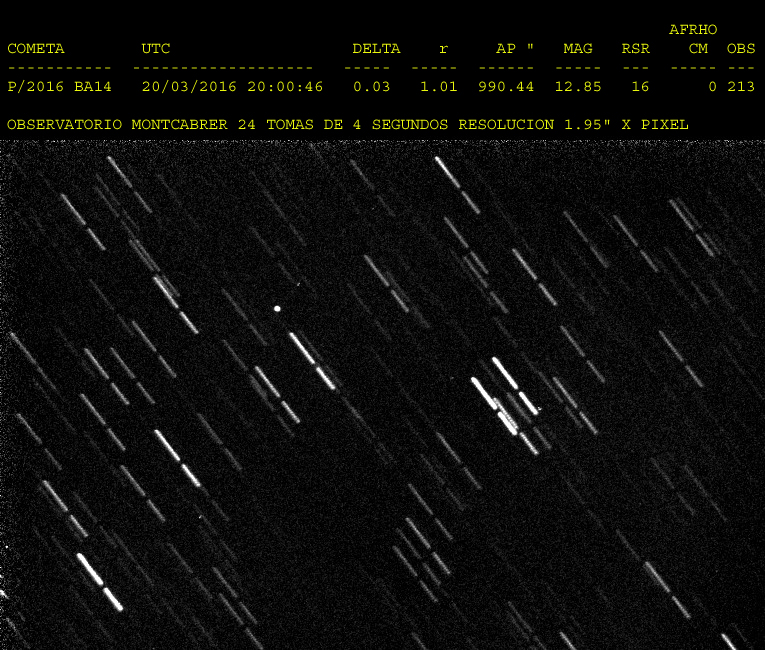Screen dimensions: 765x650
Task: Click the DELTA column header
Action: (376, 49)
